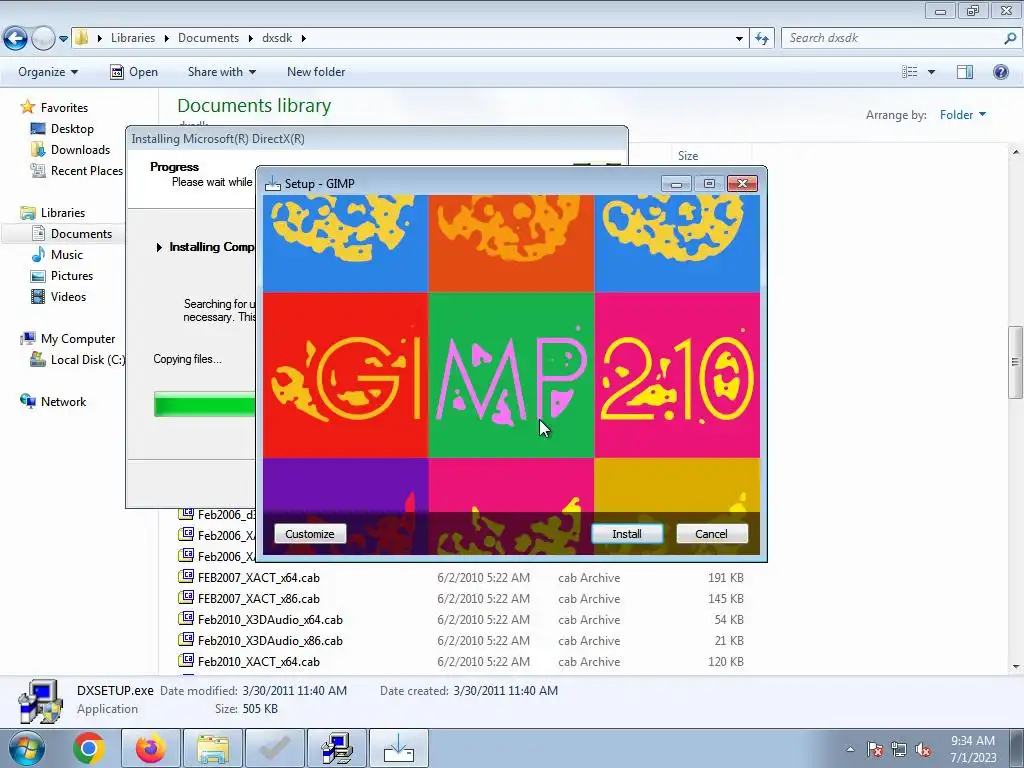
Task: Click Cancel in GIMP setup
Action: [711, 534]
